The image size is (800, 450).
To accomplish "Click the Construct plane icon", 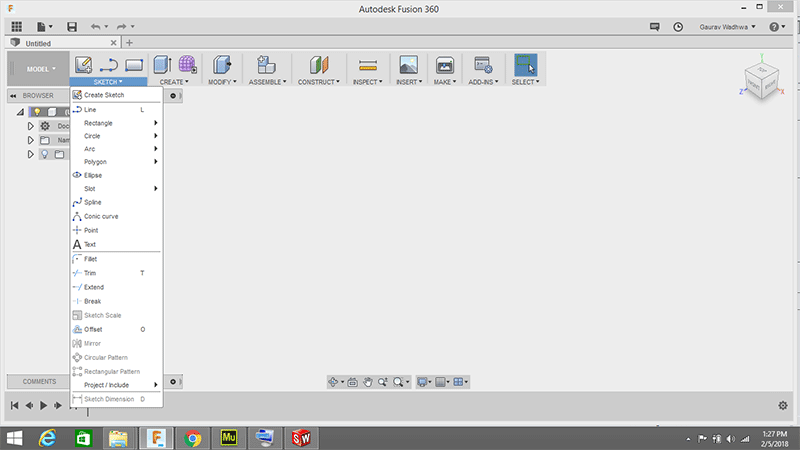I will coord(319,65).
